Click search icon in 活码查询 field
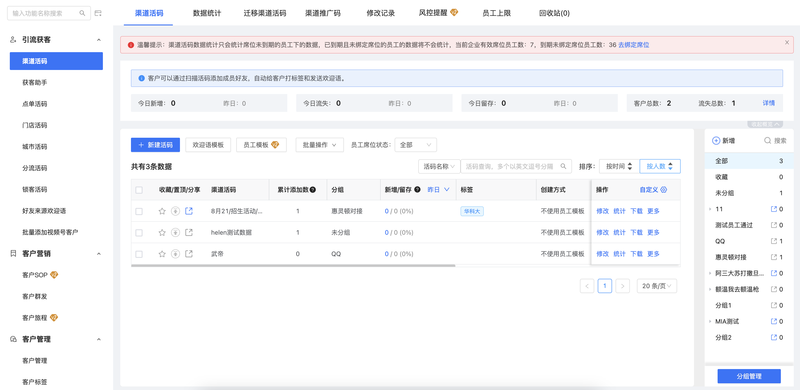 (564, 166)
